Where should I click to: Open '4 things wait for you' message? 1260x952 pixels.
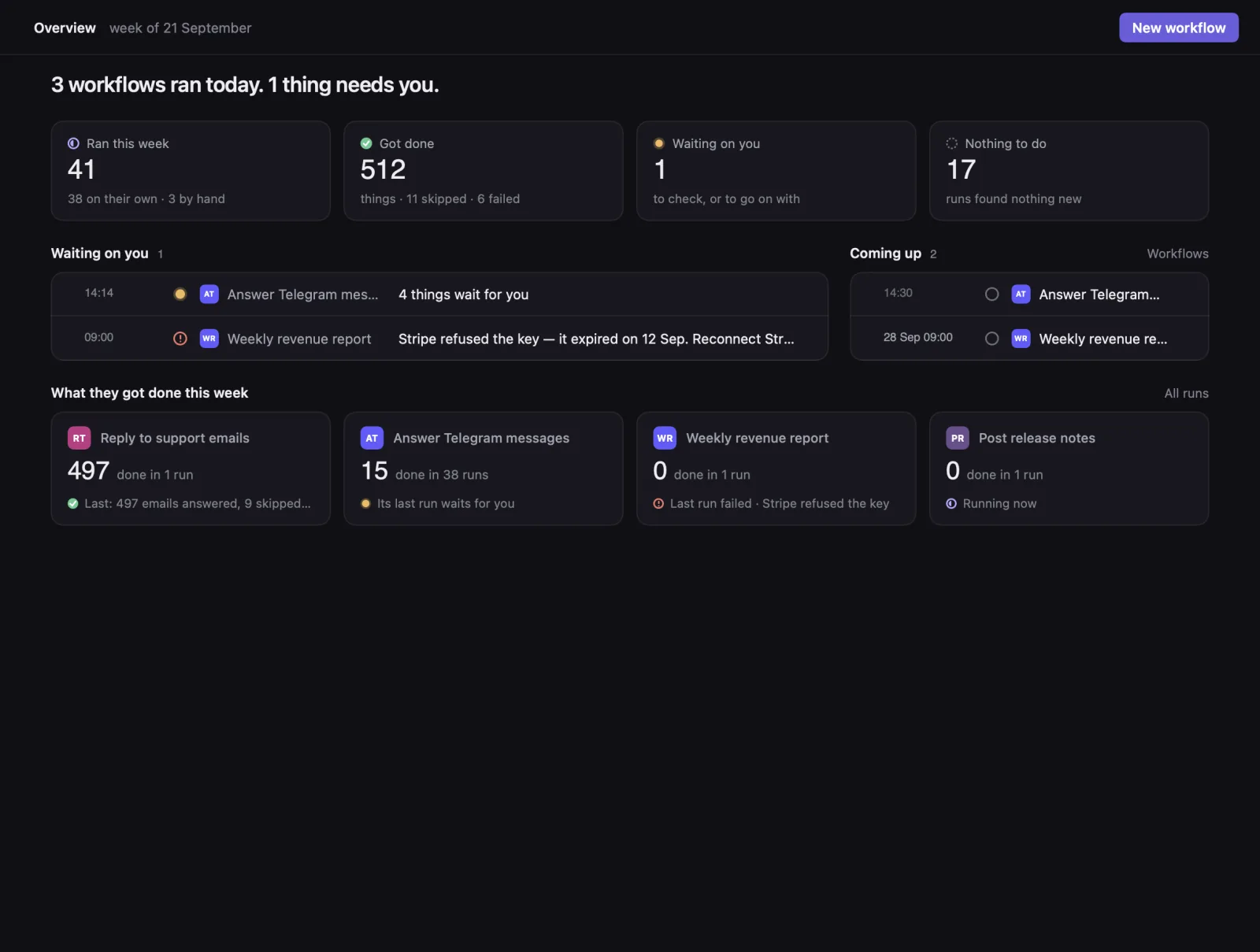click(463, 294)
